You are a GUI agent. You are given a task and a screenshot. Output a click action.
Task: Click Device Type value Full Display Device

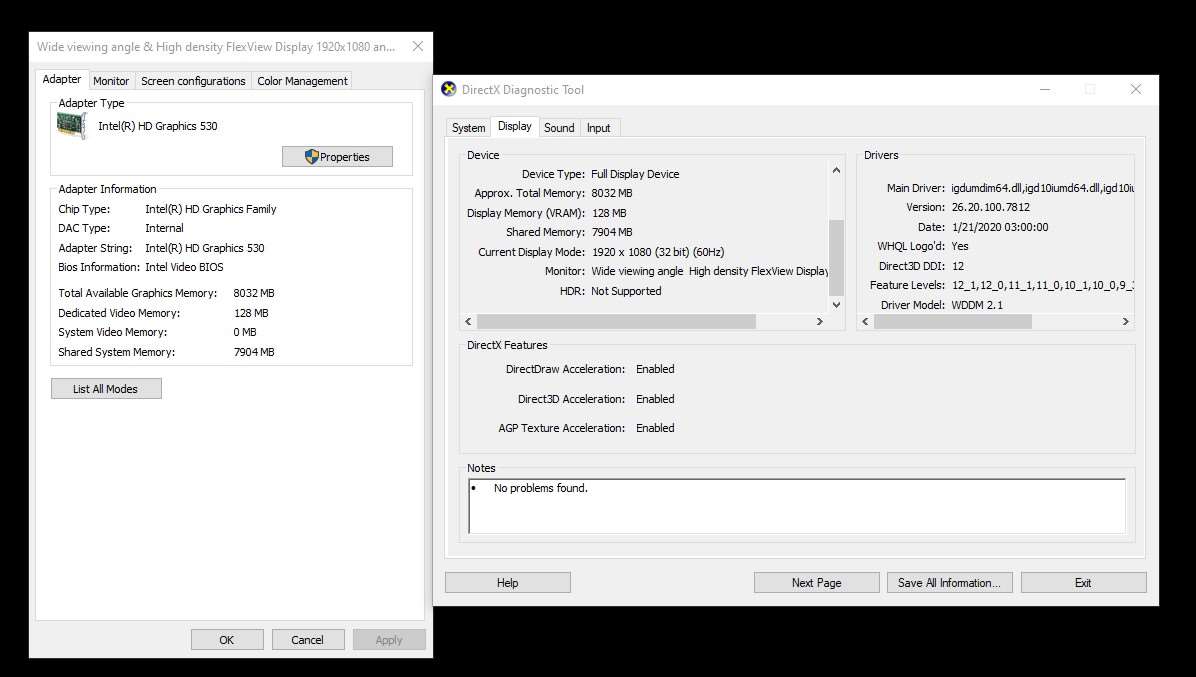pyautogui.click(x=635, y=174)
